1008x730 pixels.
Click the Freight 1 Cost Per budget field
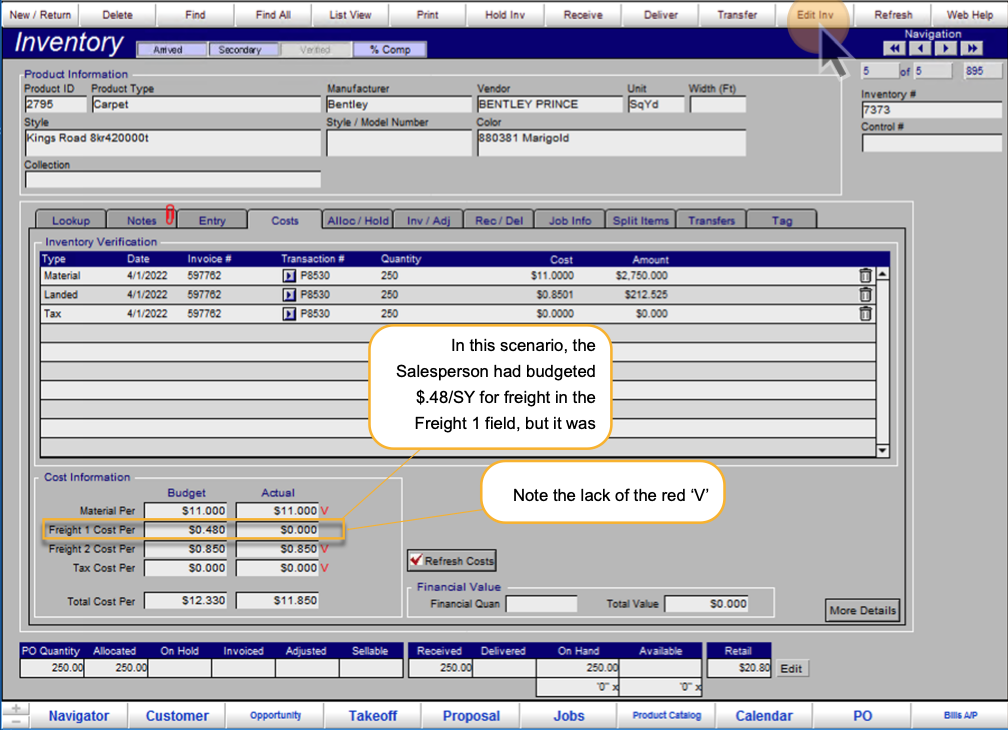point(185,530)
